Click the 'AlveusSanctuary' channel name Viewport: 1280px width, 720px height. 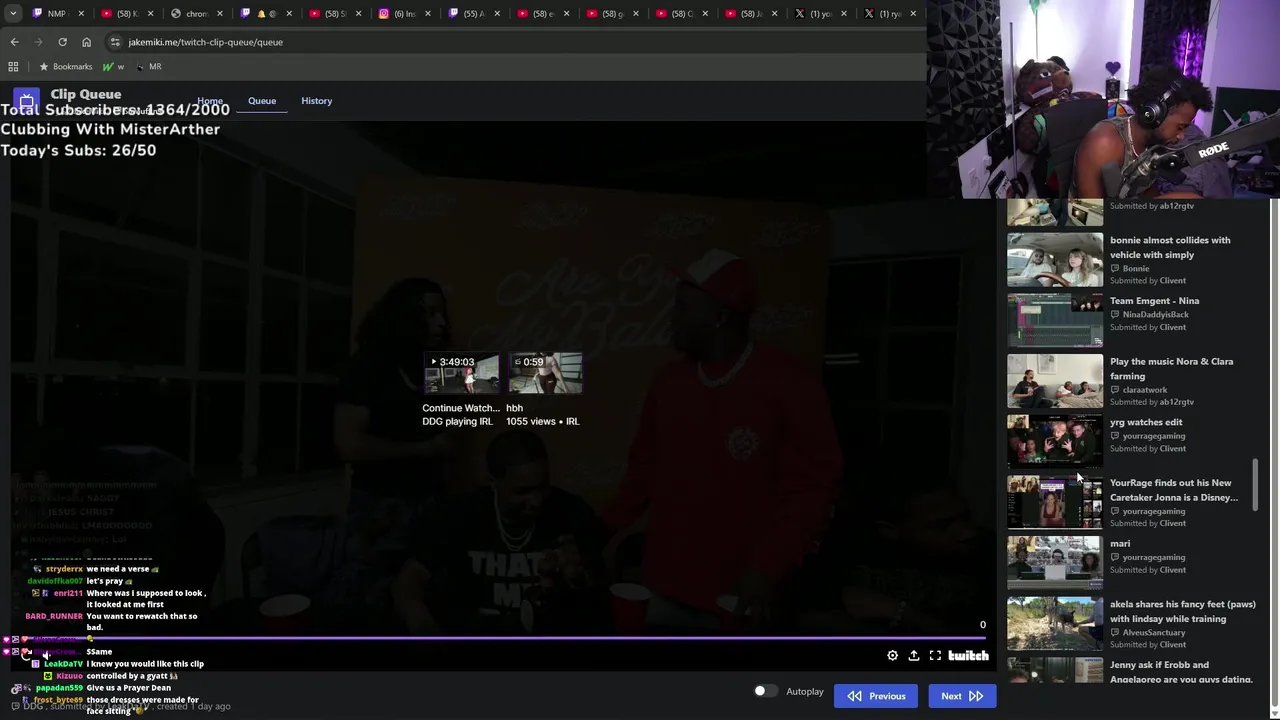tap(1154, 632)
